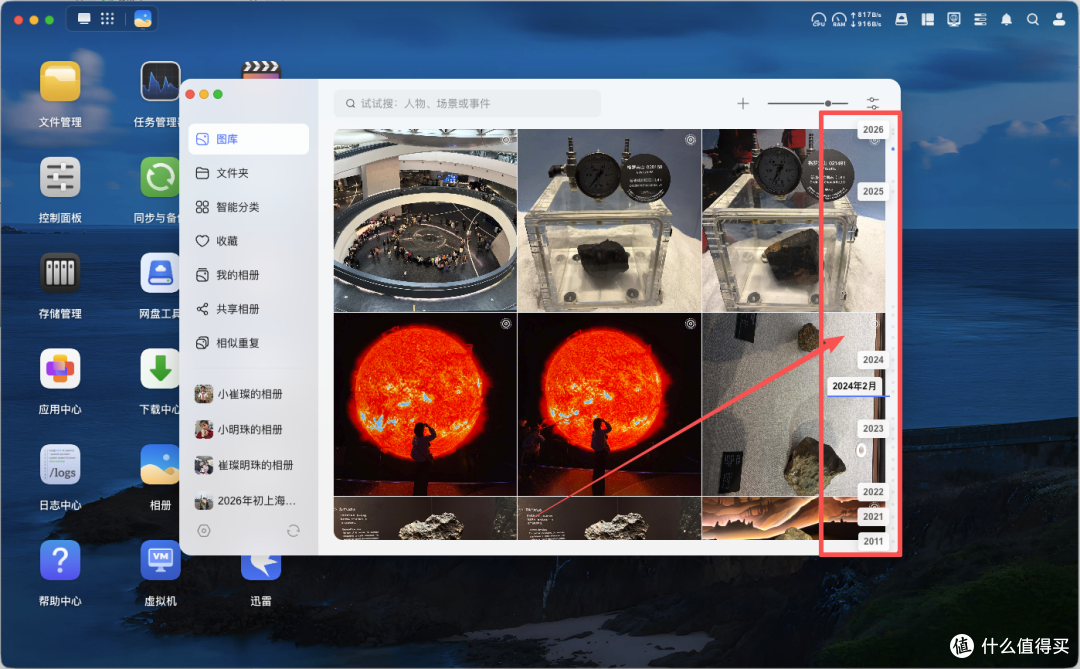The height and width of the screenshot is (669, 1080).
Task: Open the 存储管理 storage manager icon
Action: pos(60,274)
